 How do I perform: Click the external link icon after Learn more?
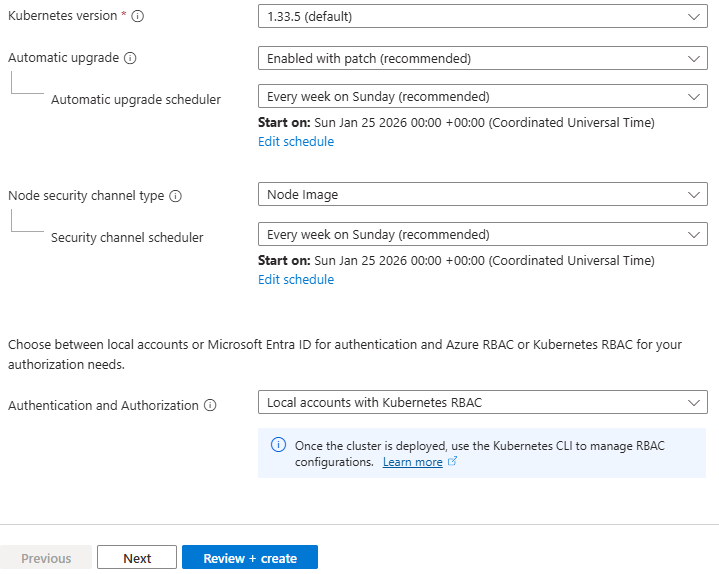(453, 462)
